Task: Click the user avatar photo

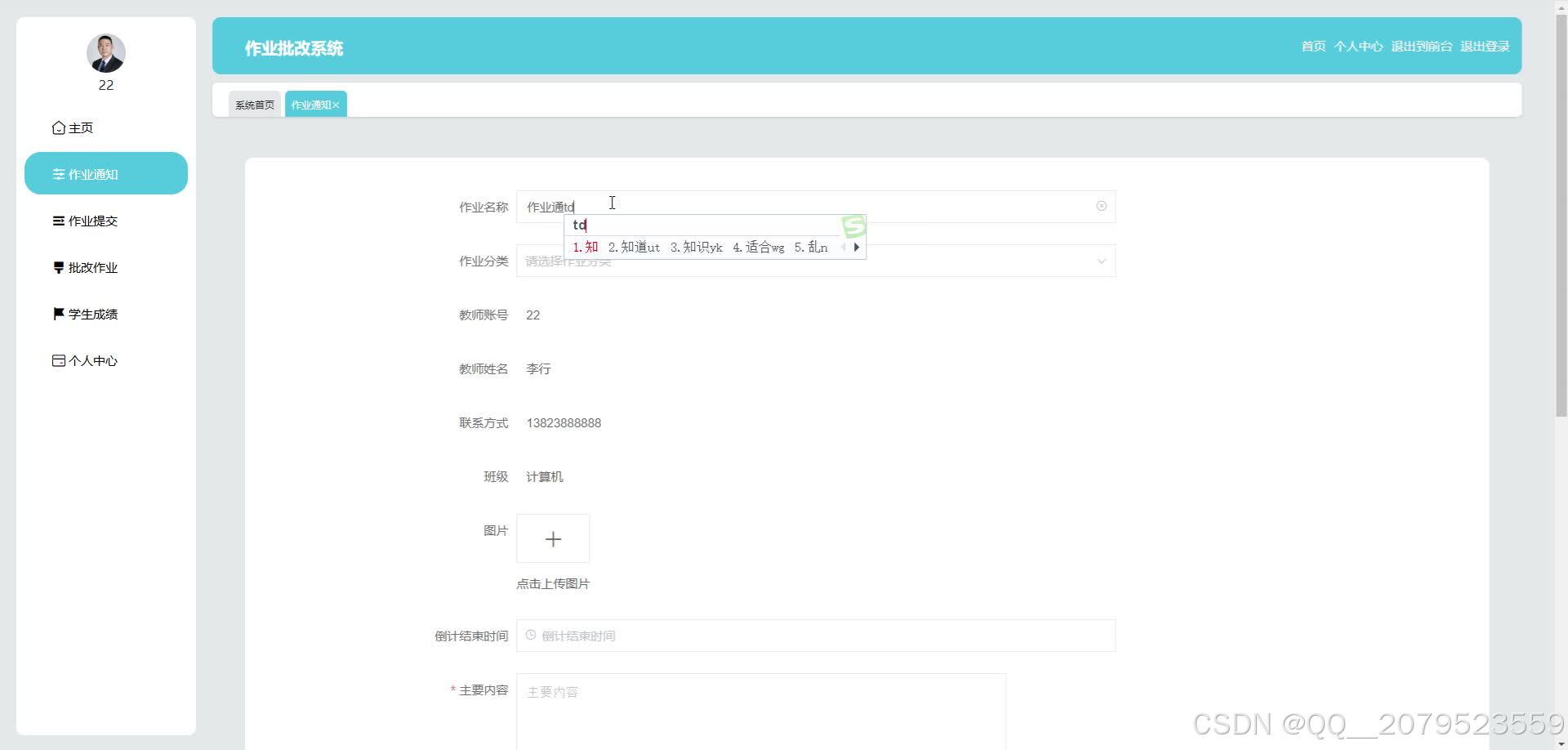Action: (106, 52)
